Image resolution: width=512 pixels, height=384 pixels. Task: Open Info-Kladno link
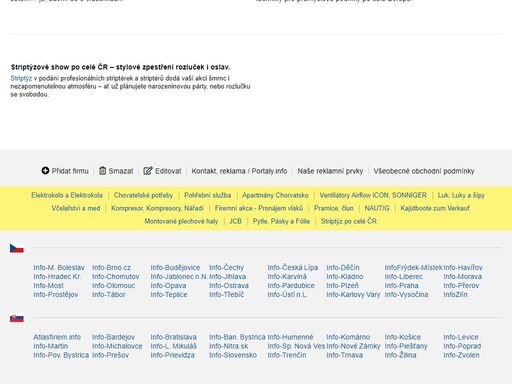pos(345,277)
